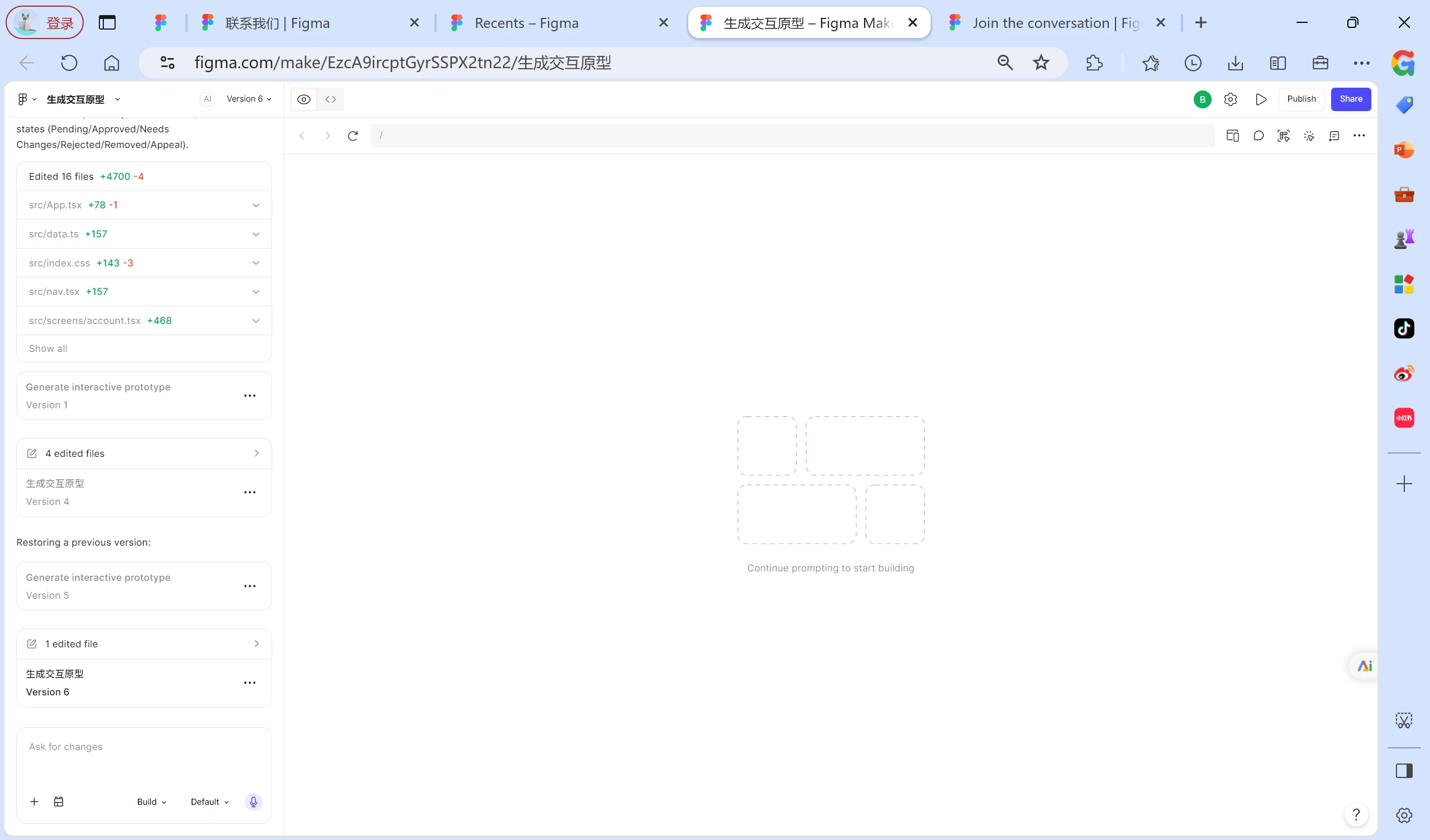Click the Publish button
The height and width of the screenshot is (840, 1430).
(x=1301, y=99)
